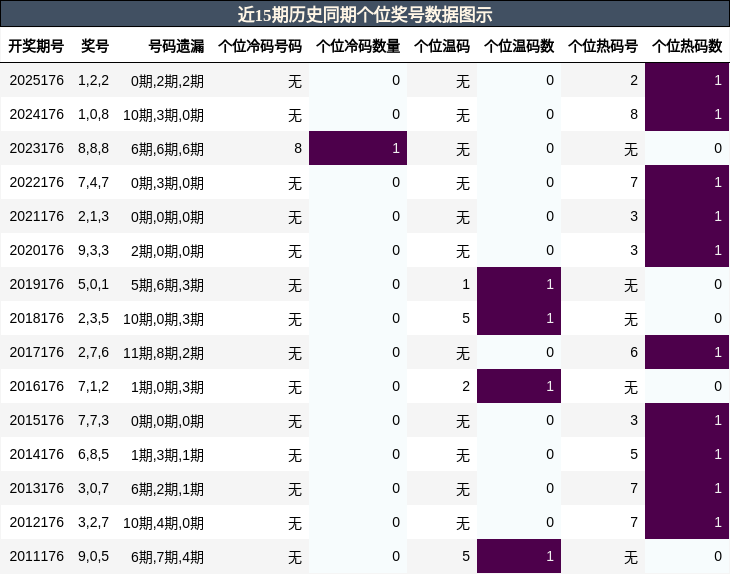Select issue number 2024176

point(36,114)
